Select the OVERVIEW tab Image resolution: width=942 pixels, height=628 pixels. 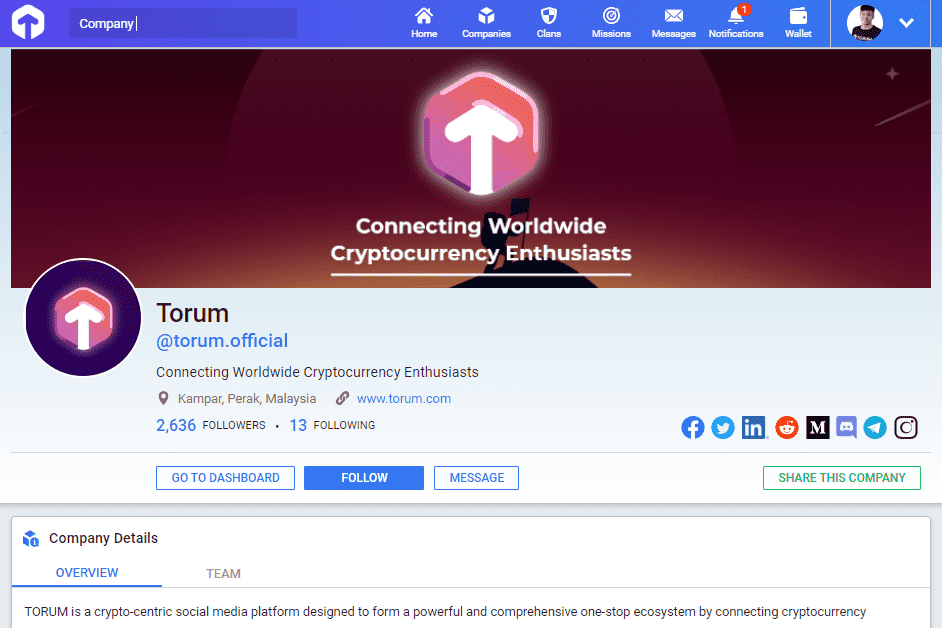pyautogui.click(x=87, y=573)
